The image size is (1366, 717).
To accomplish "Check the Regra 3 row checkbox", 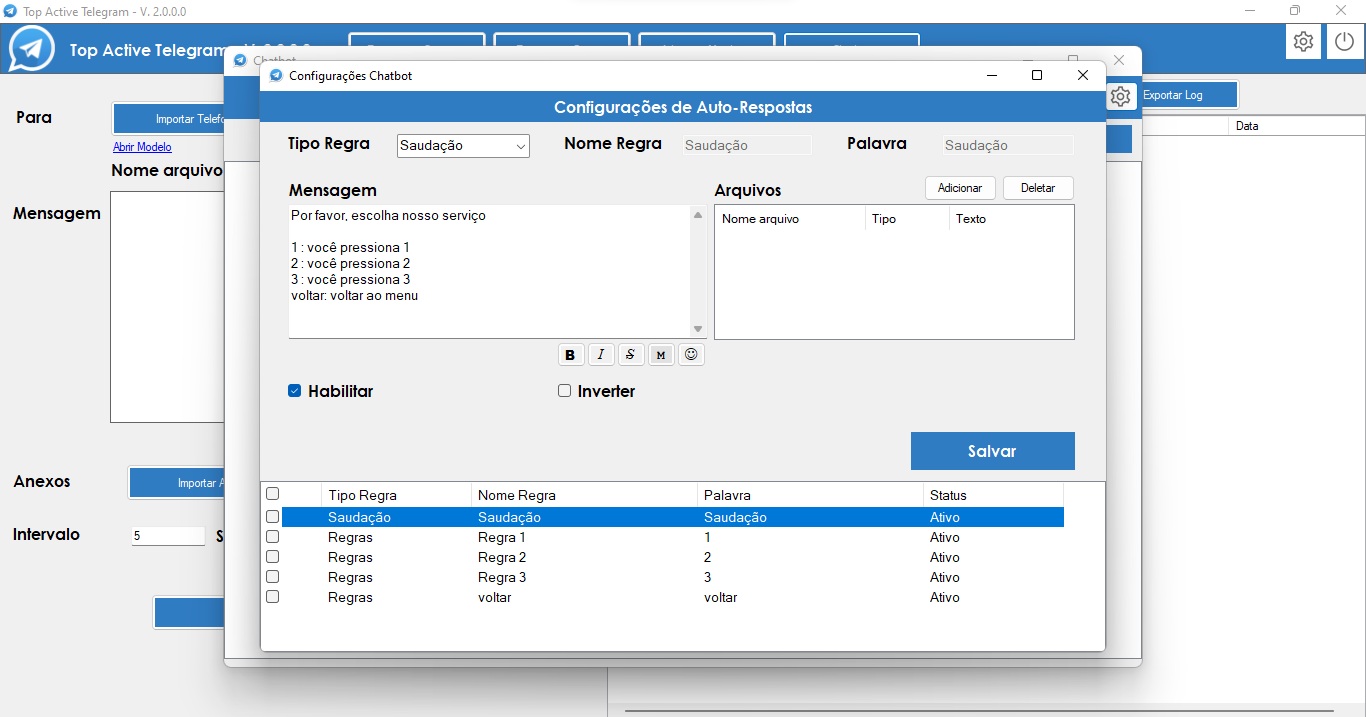I will [272, 577].
